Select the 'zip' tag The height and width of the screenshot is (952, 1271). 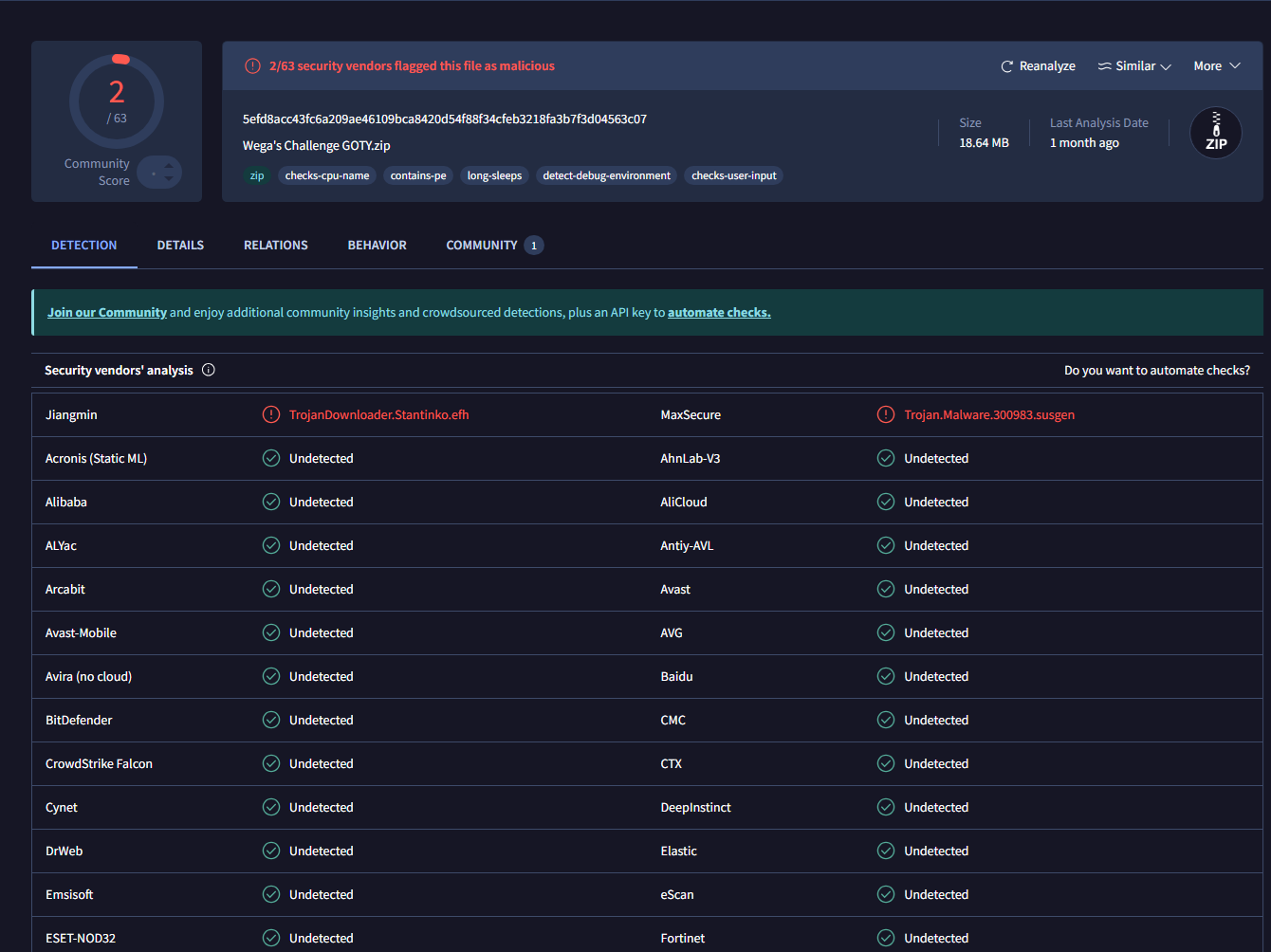pyautogui.click(x=257, y=175)
